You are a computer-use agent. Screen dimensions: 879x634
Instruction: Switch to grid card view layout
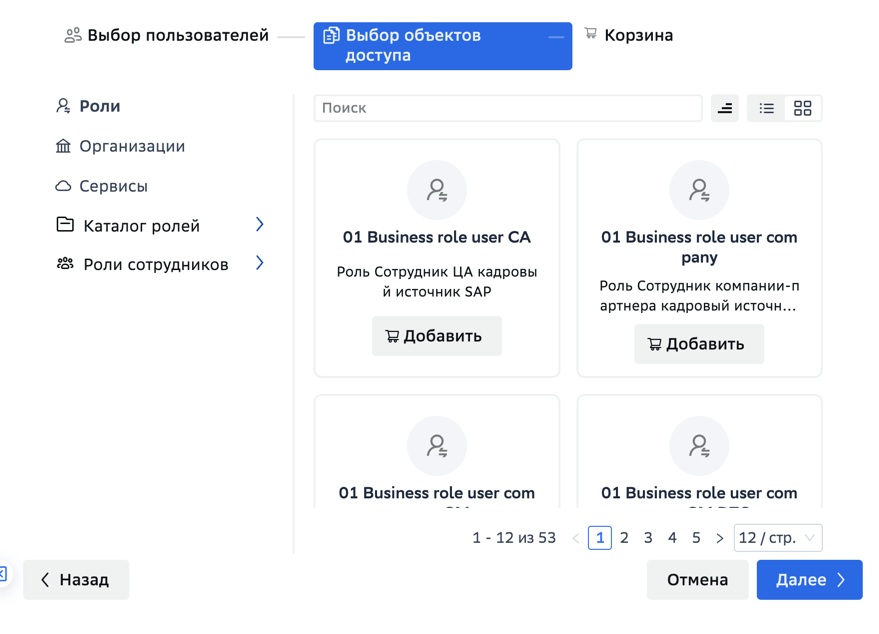tap(803, 108)
